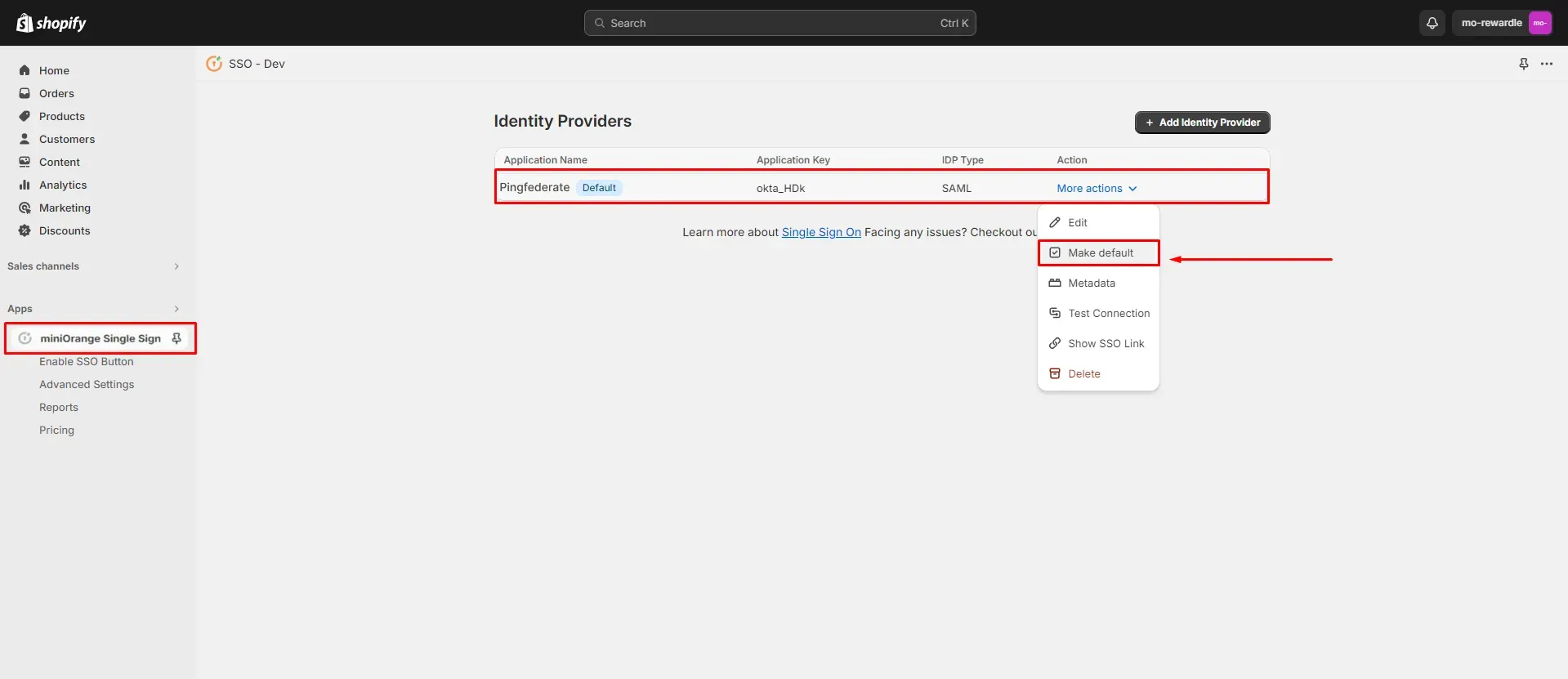The image size is (1568, 679).
Task: Choose Test Connection menu entry
Action: [x=1098, y=313]
